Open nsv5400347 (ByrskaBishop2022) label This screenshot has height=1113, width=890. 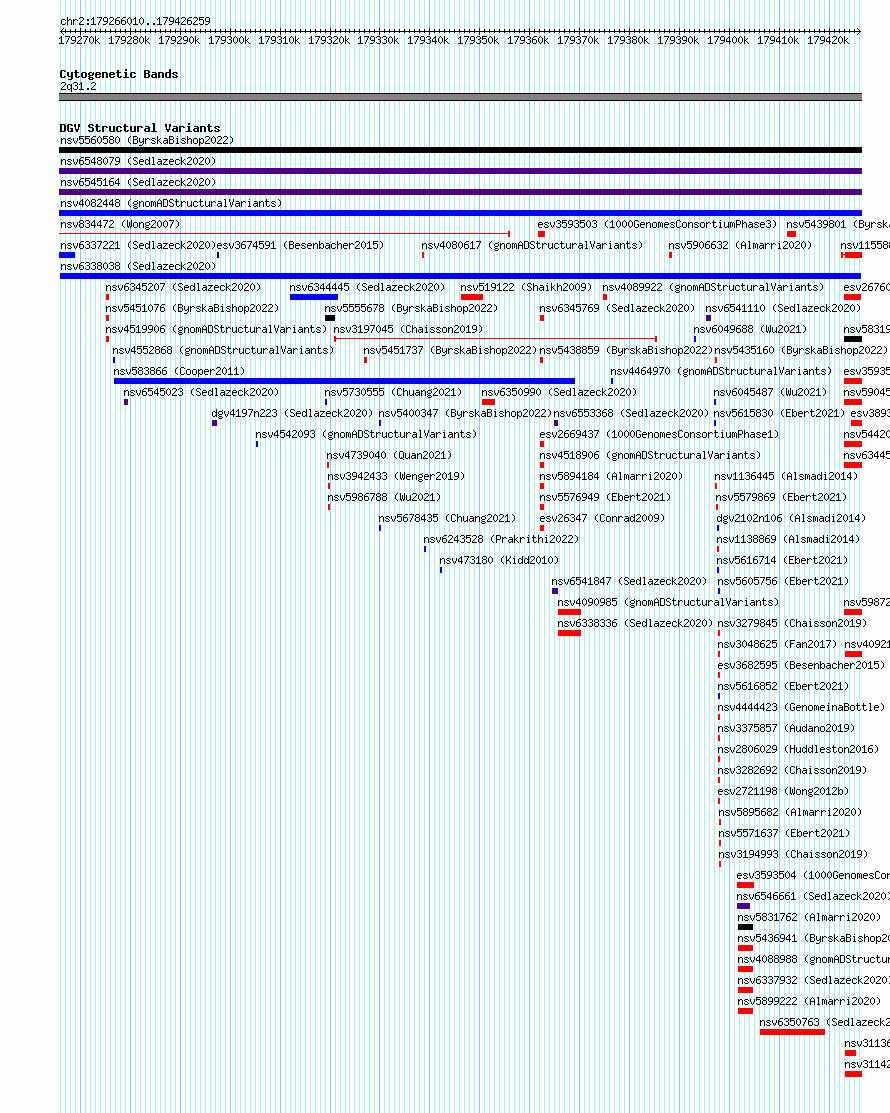[465, 413]
